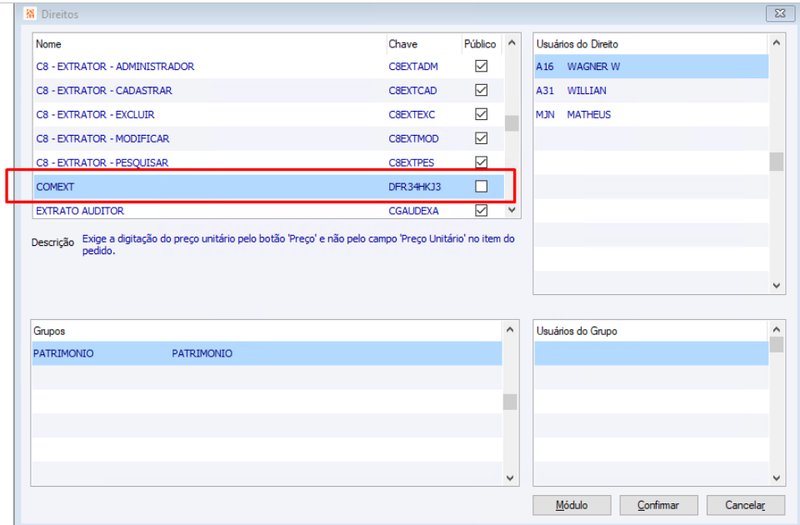Click the Usuários do Direito header
The height and width of the screenshot is (525, 800).
577,44
